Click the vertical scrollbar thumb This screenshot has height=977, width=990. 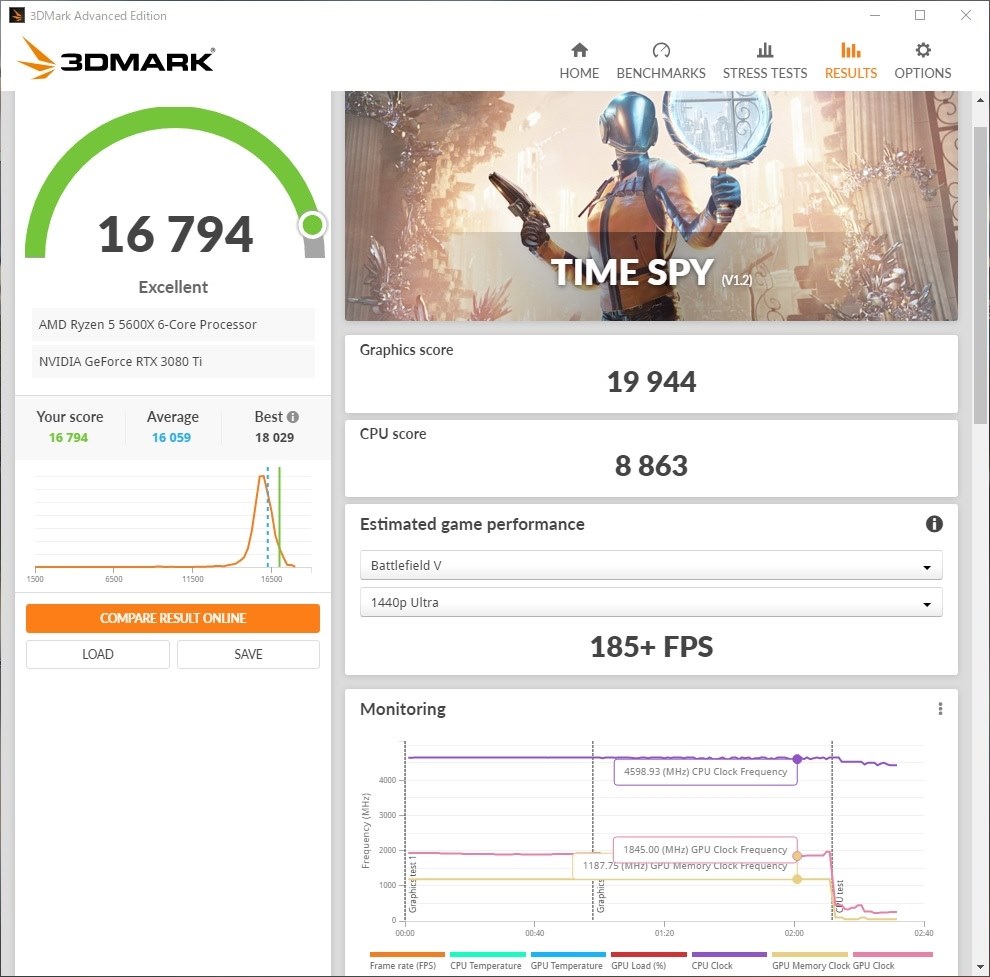pyautogui.click(x=980, y=275)
